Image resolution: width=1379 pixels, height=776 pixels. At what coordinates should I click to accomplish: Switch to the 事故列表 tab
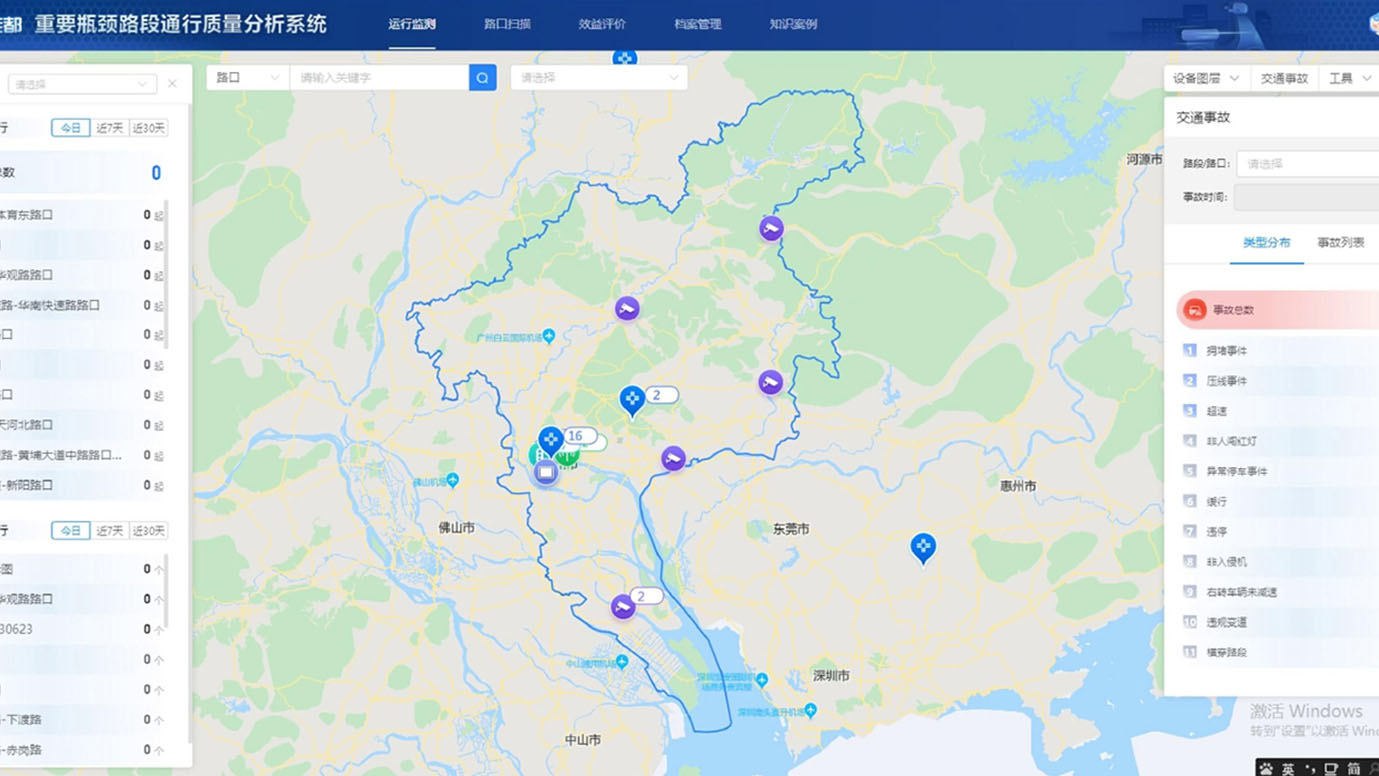pyautogui.click(x=1340, y=243)
